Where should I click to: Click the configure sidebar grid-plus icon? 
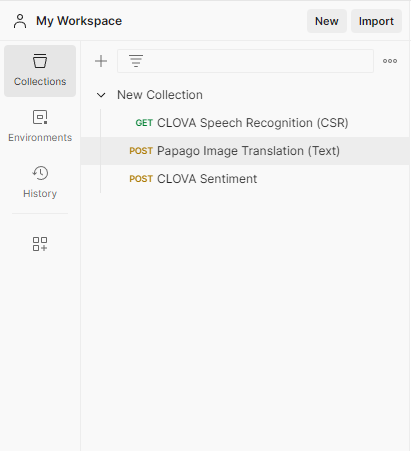coord(40,244)
